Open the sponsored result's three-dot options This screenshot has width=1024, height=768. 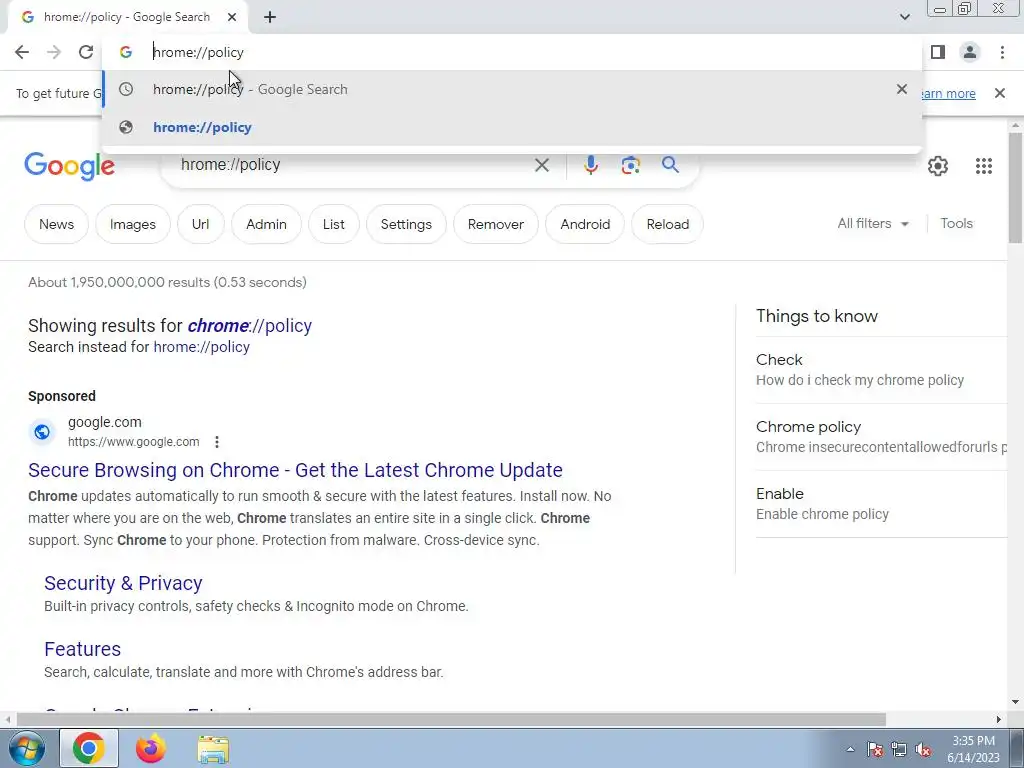(x=217, y=442)
